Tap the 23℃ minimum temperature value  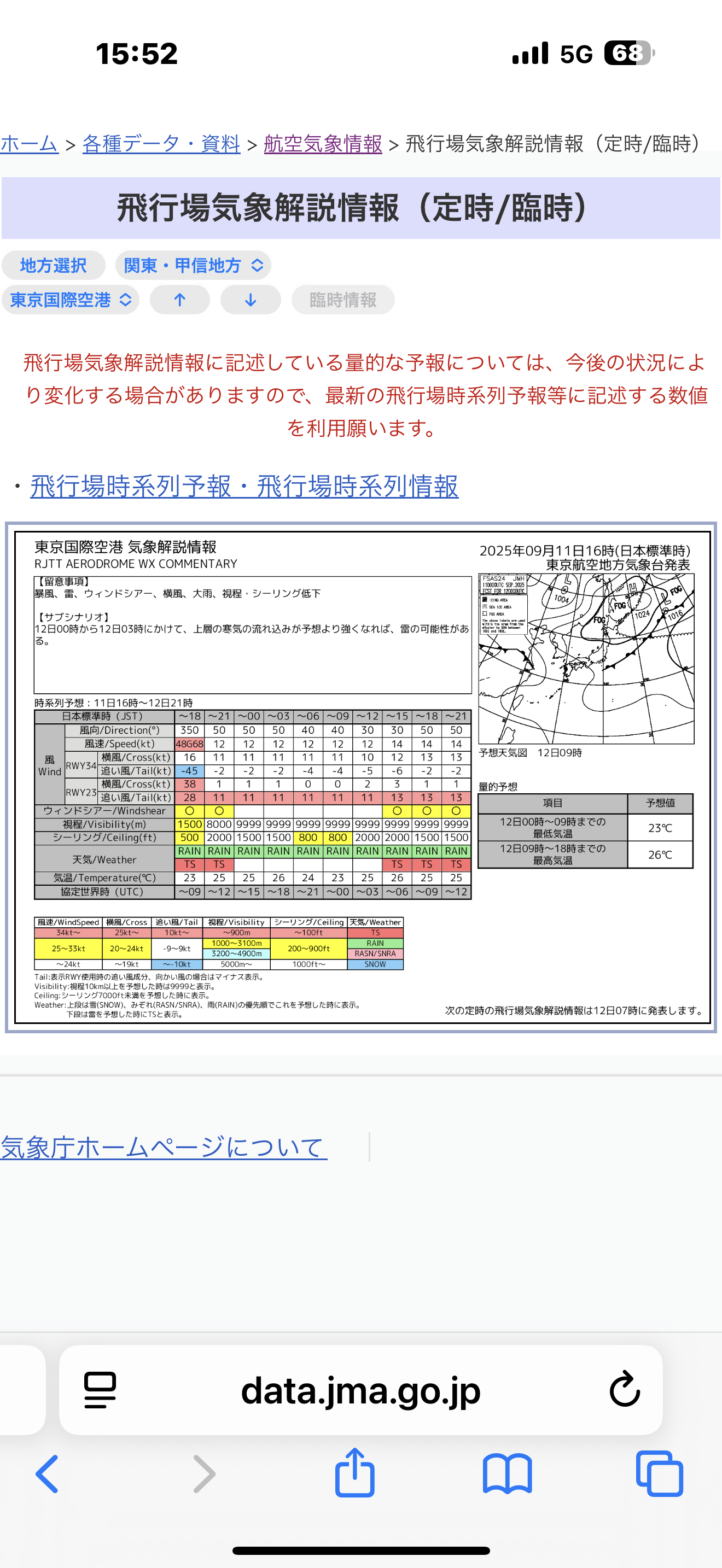tap(660, 828)
